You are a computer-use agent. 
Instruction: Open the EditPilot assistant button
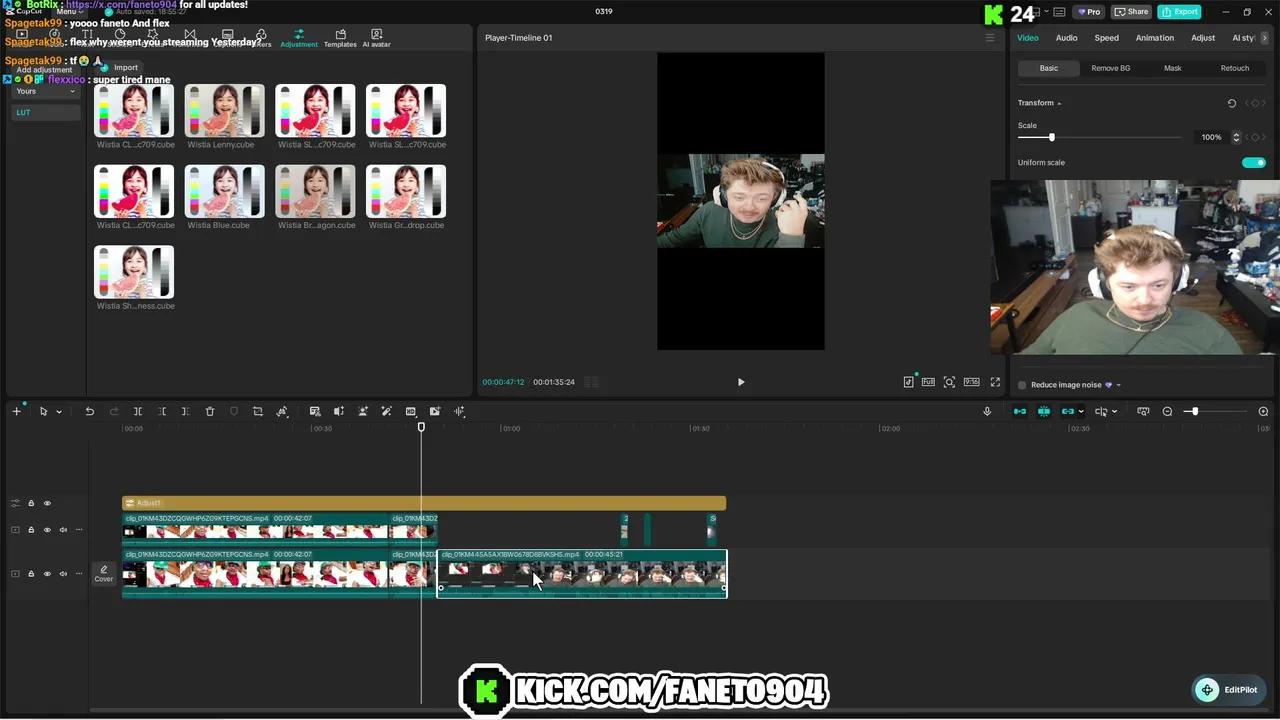pyautogui.click(x=1230, y=690)
